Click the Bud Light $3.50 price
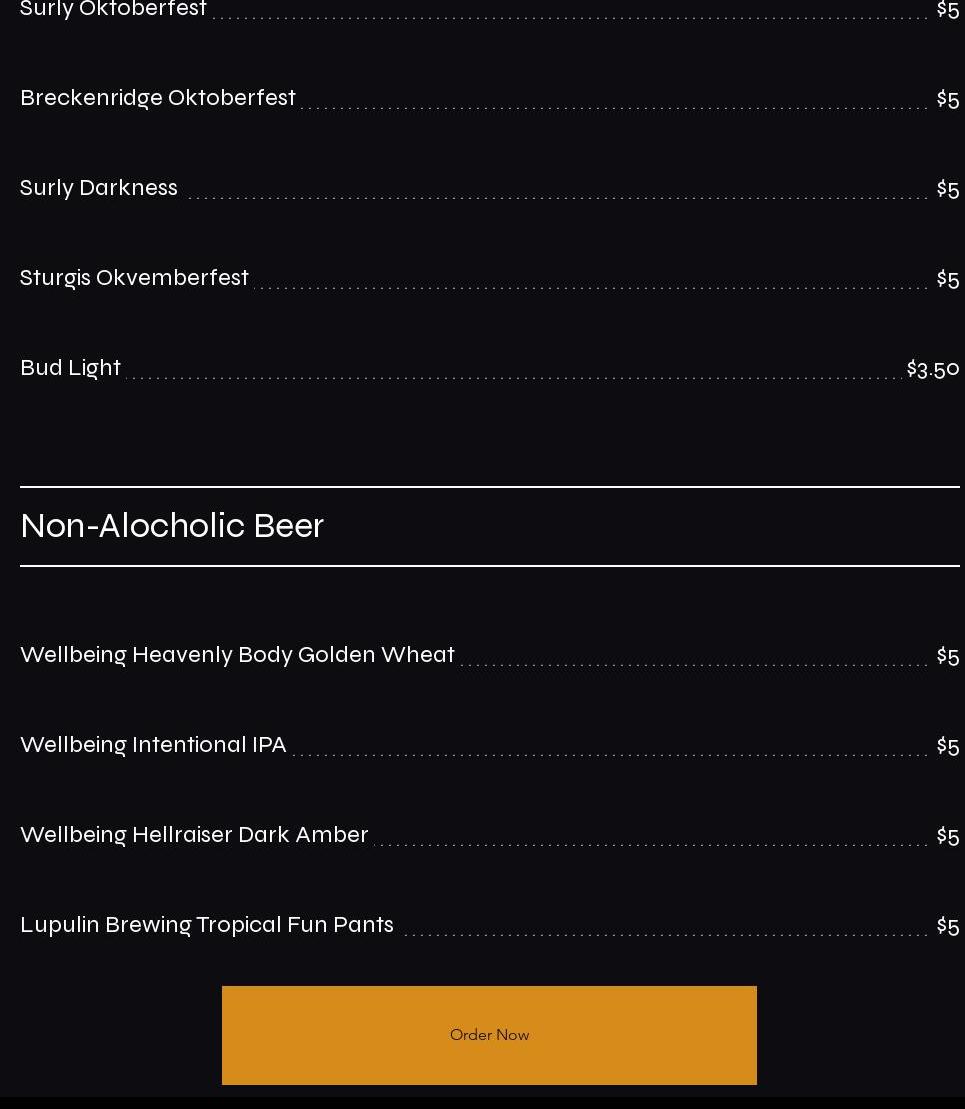 point(932,368)
